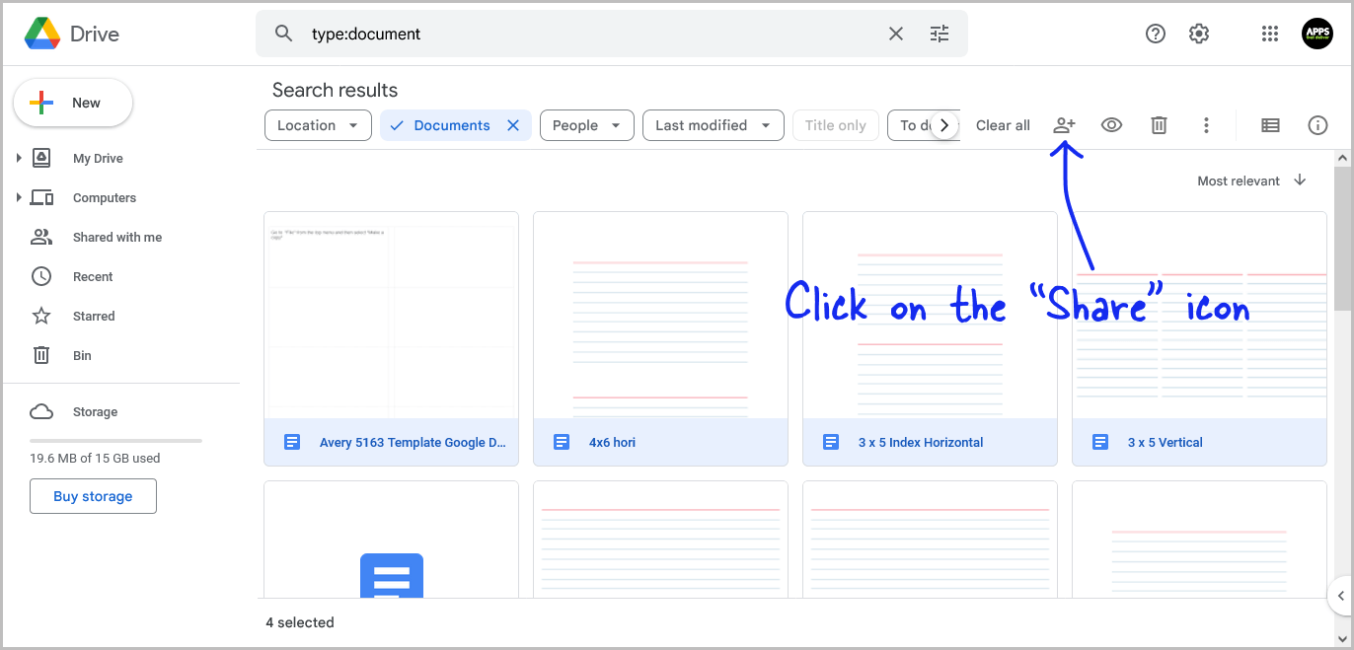Screen dimensions: 1354x650
Task: Toggle the Documents filter chip
Action: (451, 125)
